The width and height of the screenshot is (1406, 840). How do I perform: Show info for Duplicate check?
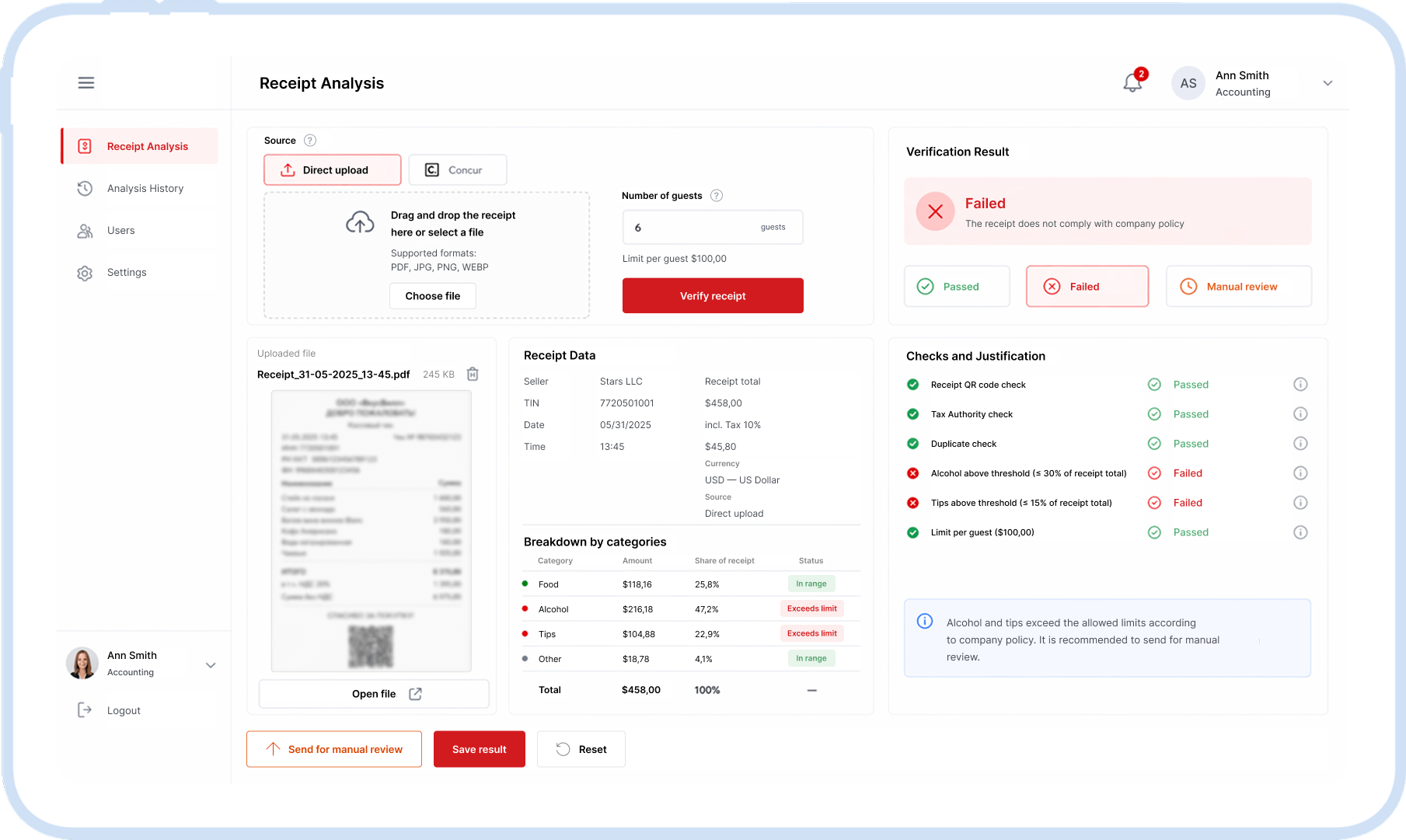pyautogui.click(x=1300, y=444)
